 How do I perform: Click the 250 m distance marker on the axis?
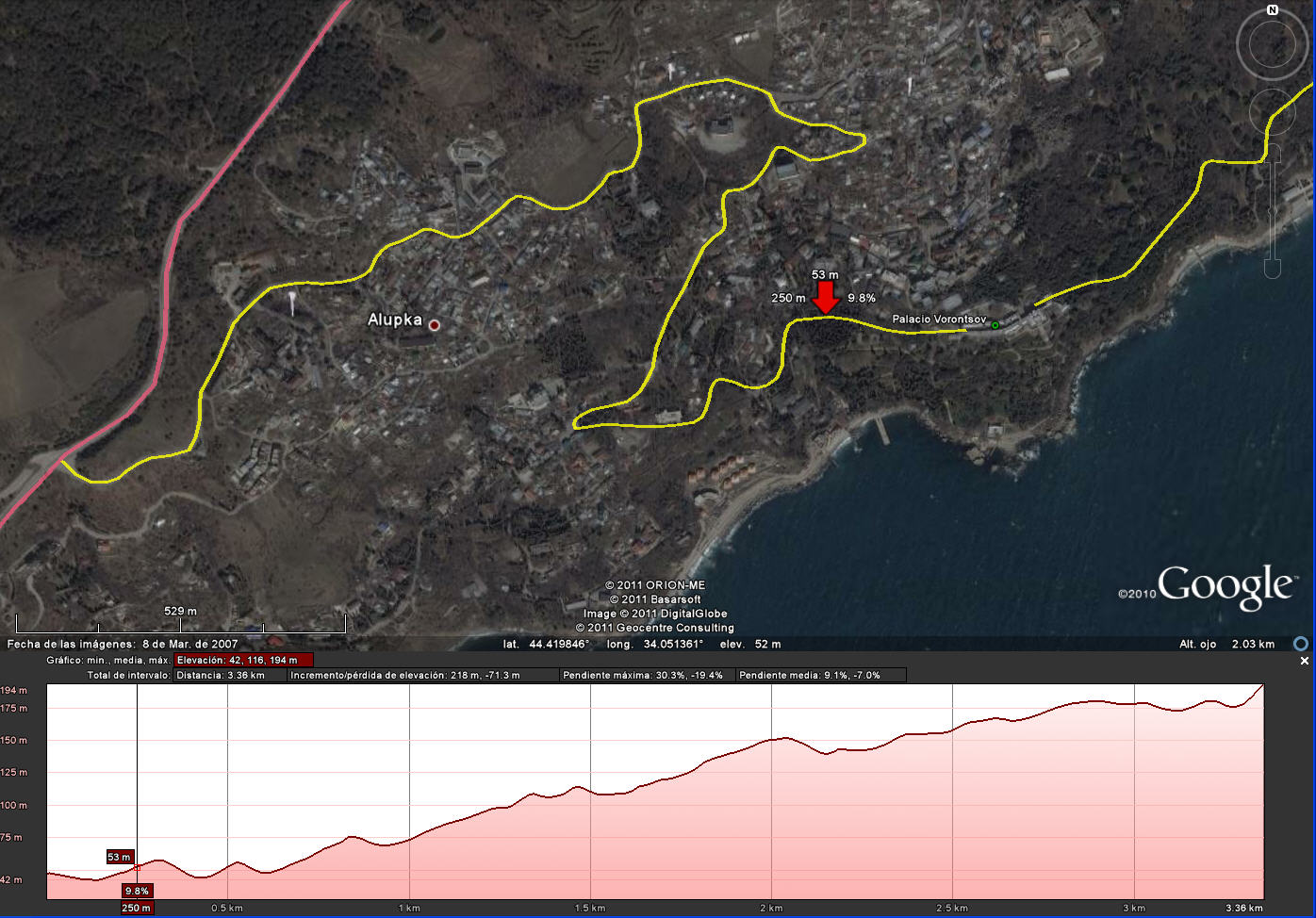(136, 908)
